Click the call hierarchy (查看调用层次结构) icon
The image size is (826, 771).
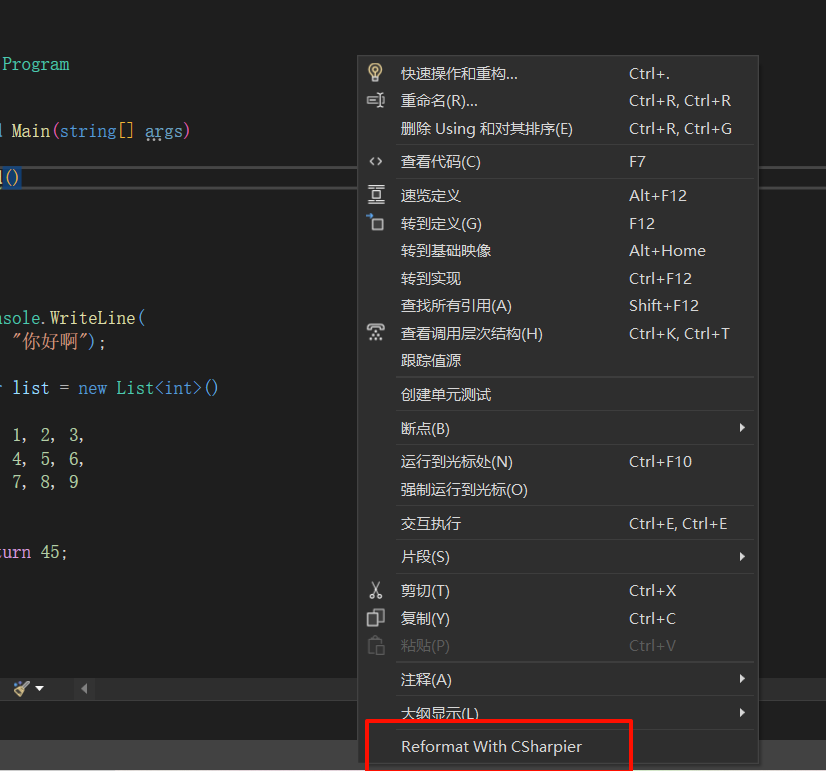[376, 333]
